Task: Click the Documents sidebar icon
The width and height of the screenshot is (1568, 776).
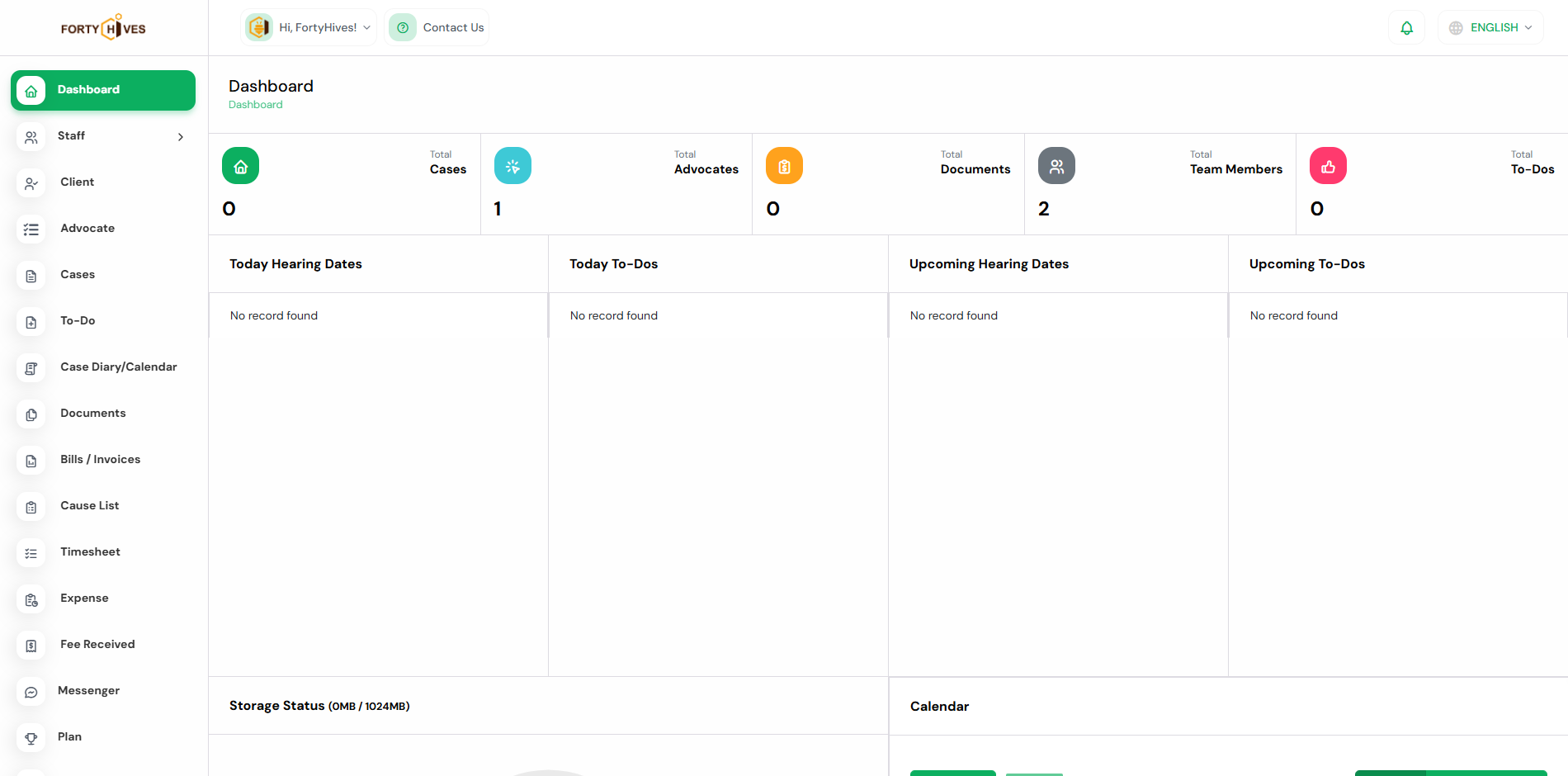Action: coord(31,414)
